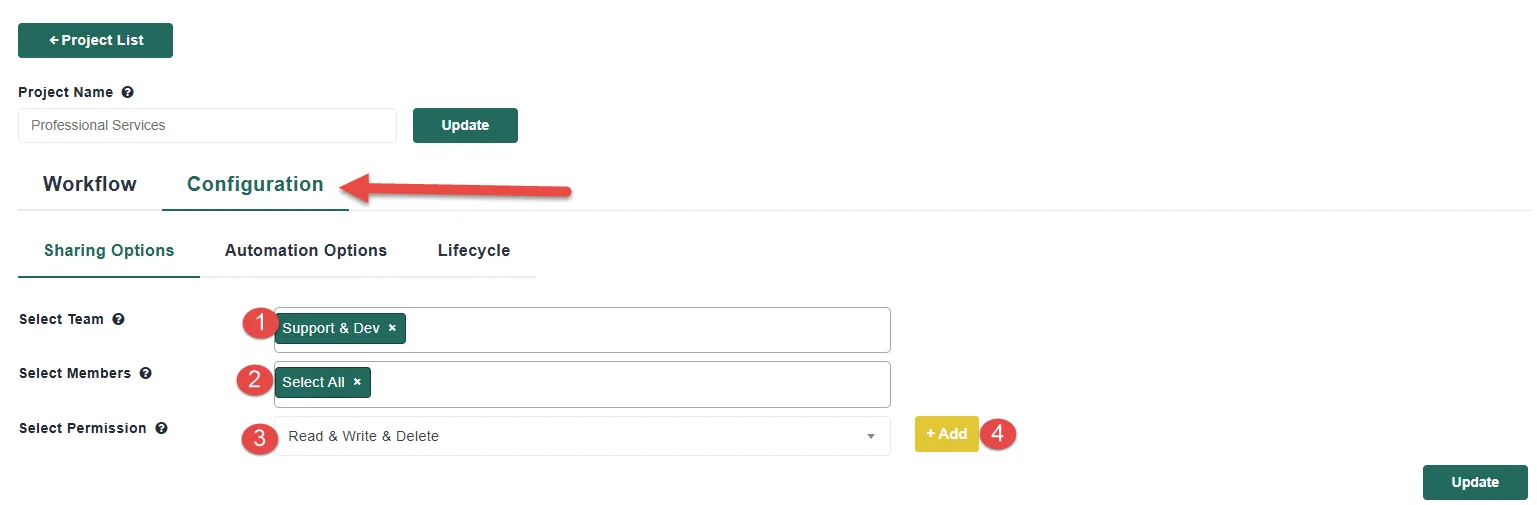Remove the Support & Dev team tag
1537x505 pixels.
pos(392,328)
